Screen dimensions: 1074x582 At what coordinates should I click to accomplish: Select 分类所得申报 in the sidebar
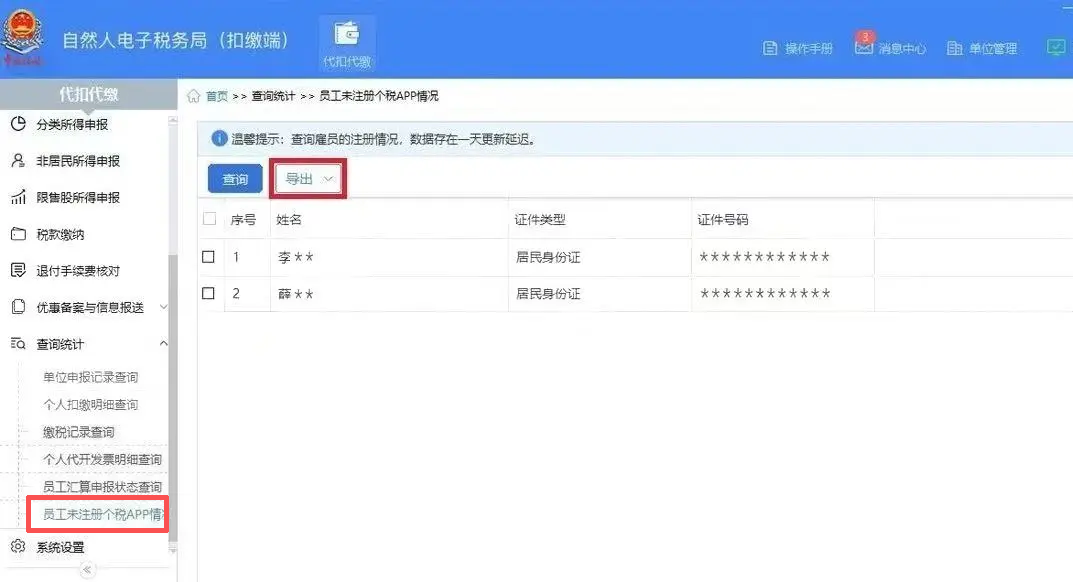click(72, 125)
